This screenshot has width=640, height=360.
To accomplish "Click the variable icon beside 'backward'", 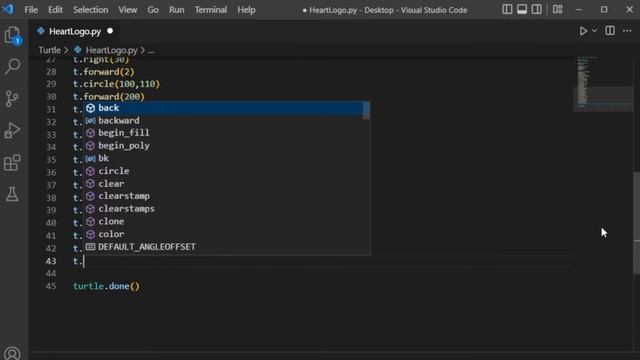I will click(x=91, y=120).
